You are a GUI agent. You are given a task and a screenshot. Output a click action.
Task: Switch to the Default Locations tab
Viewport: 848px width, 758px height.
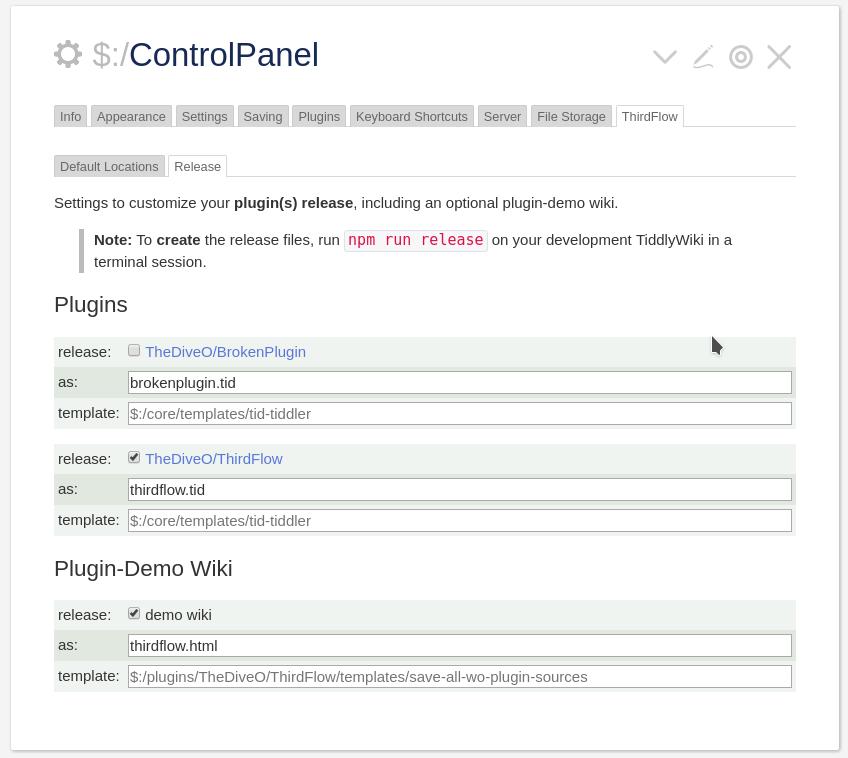[x=109, y=167]
